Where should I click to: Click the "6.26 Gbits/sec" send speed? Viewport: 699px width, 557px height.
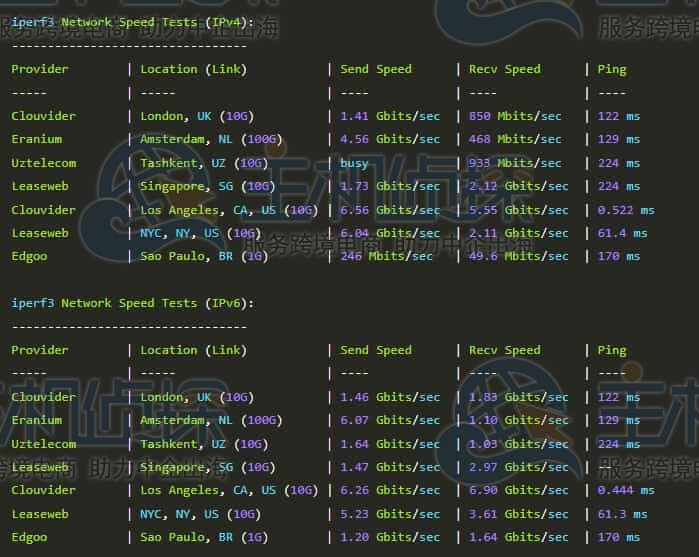point(390,491)
